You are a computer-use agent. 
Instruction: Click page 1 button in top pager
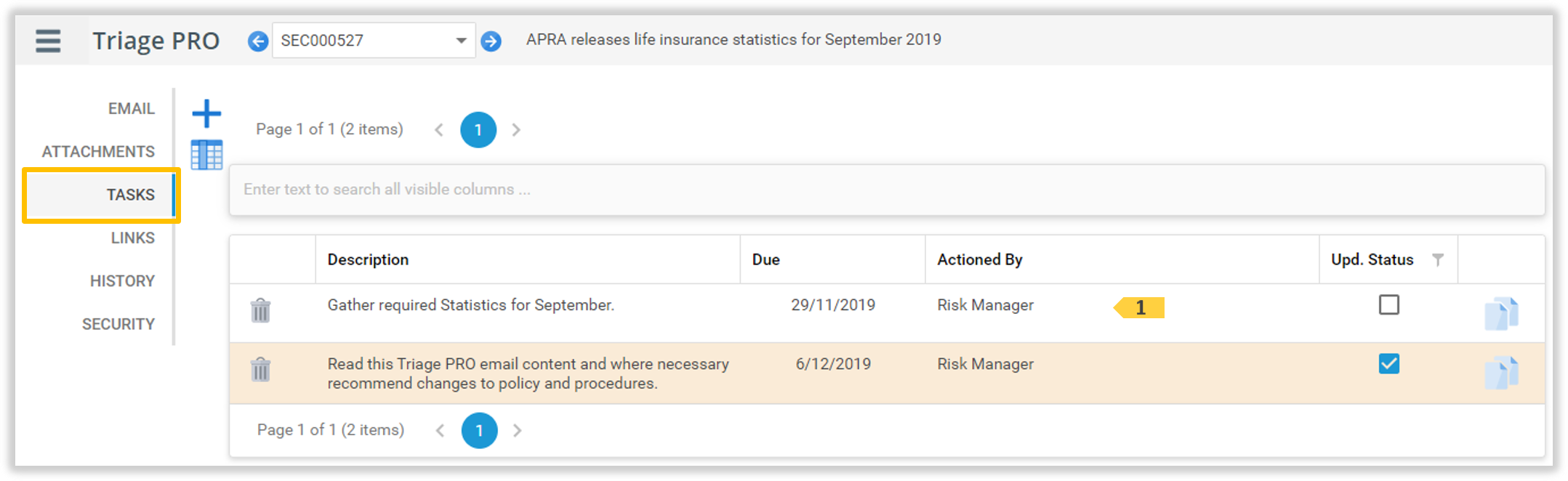pos(478,130)
